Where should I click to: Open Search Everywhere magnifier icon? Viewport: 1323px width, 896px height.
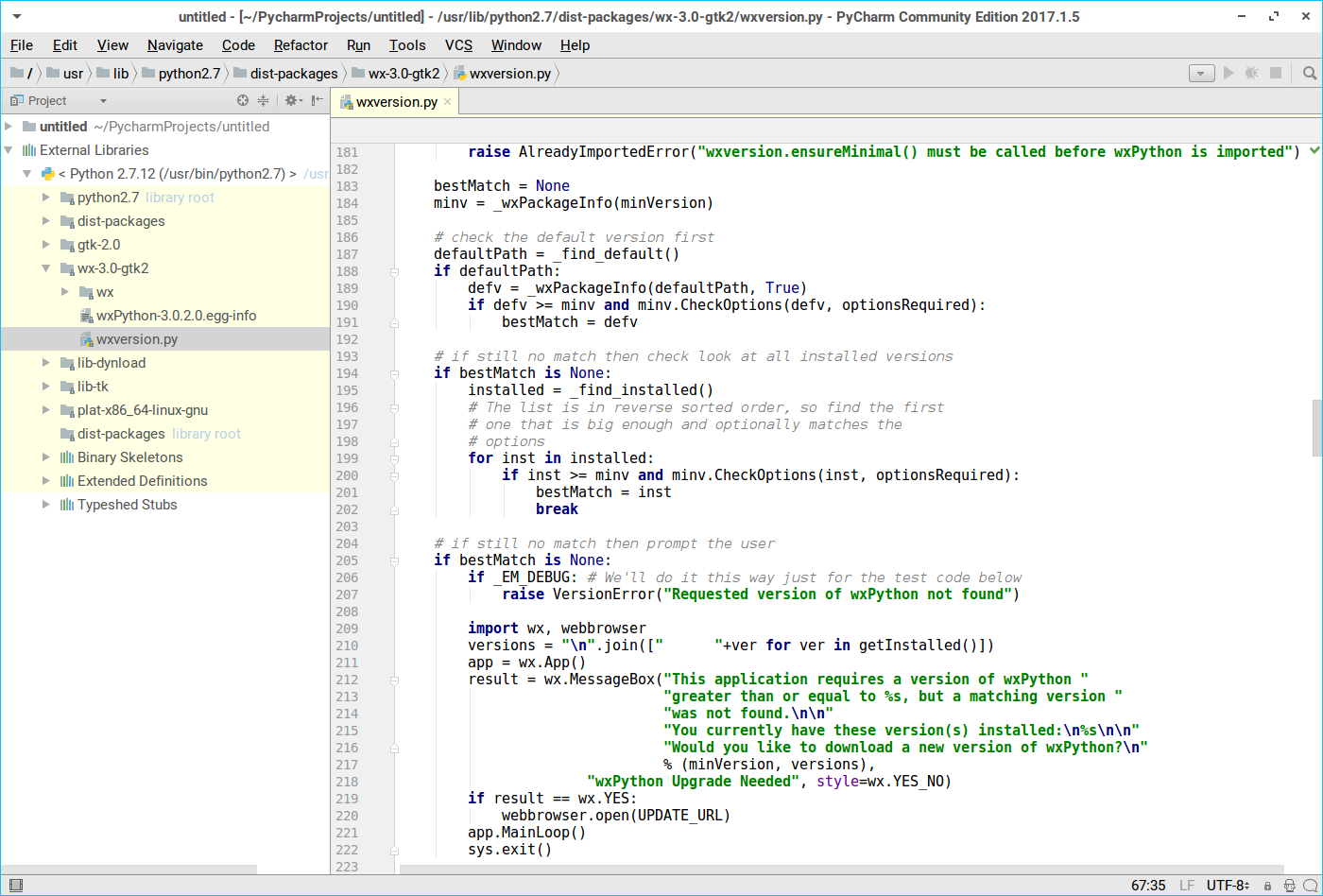click(1310, 73)
